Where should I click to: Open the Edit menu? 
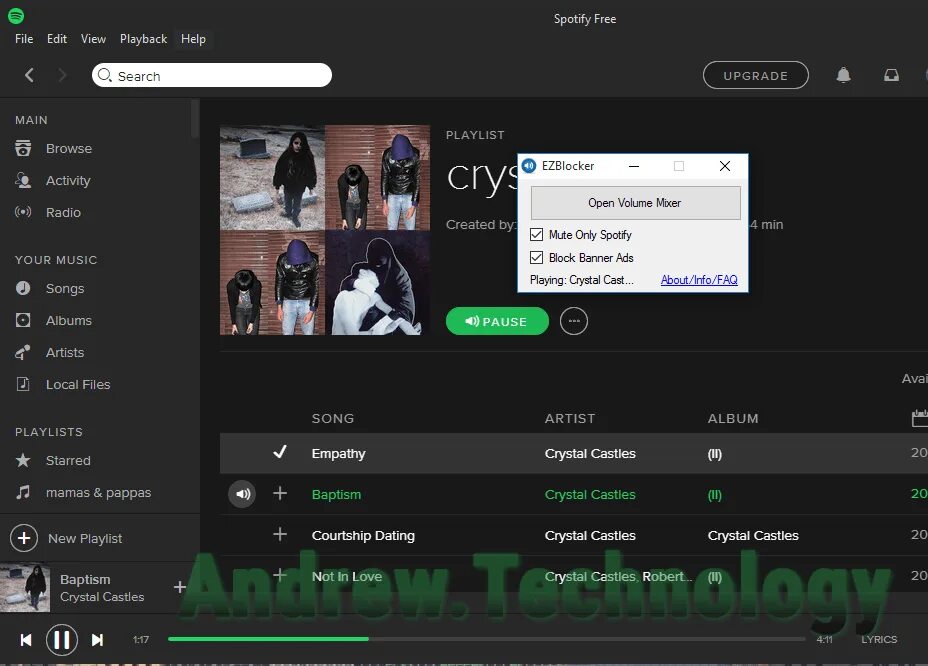[x=57, y=39]
